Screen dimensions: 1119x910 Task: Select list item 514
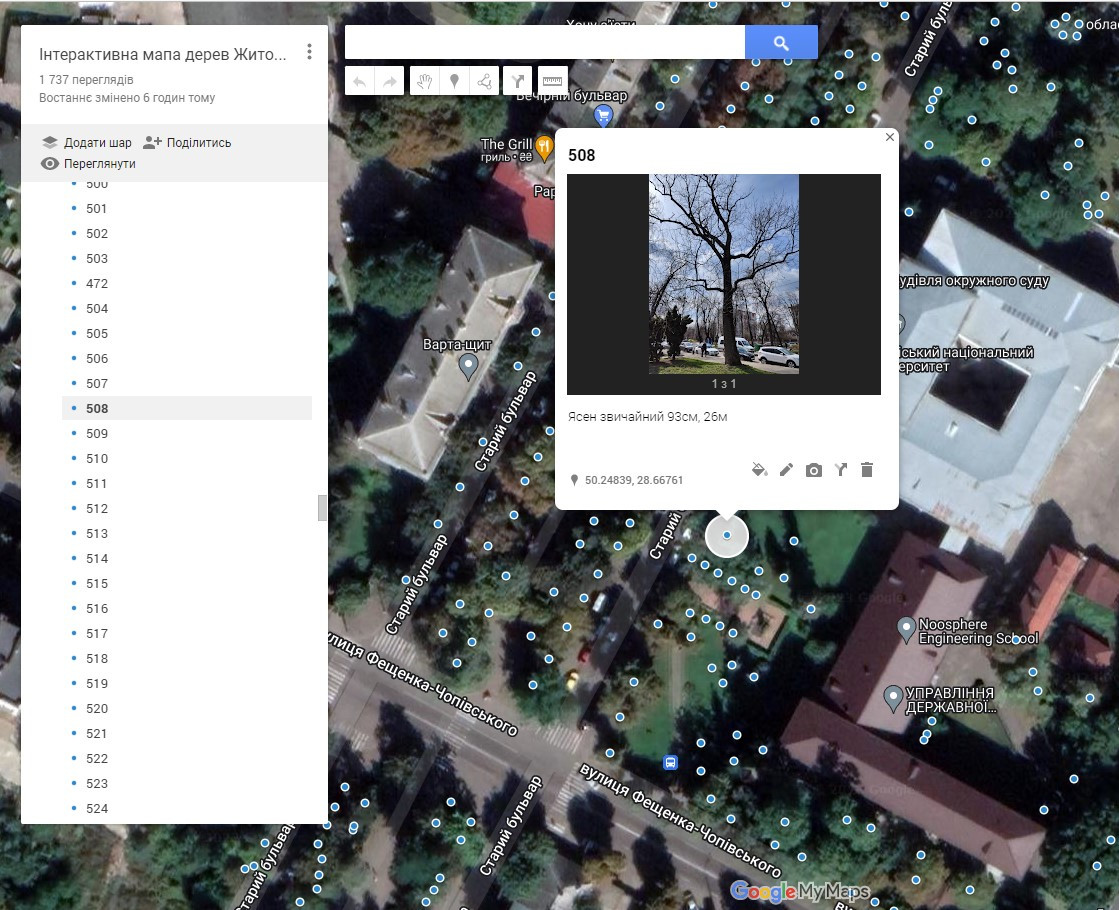(187, 558)
